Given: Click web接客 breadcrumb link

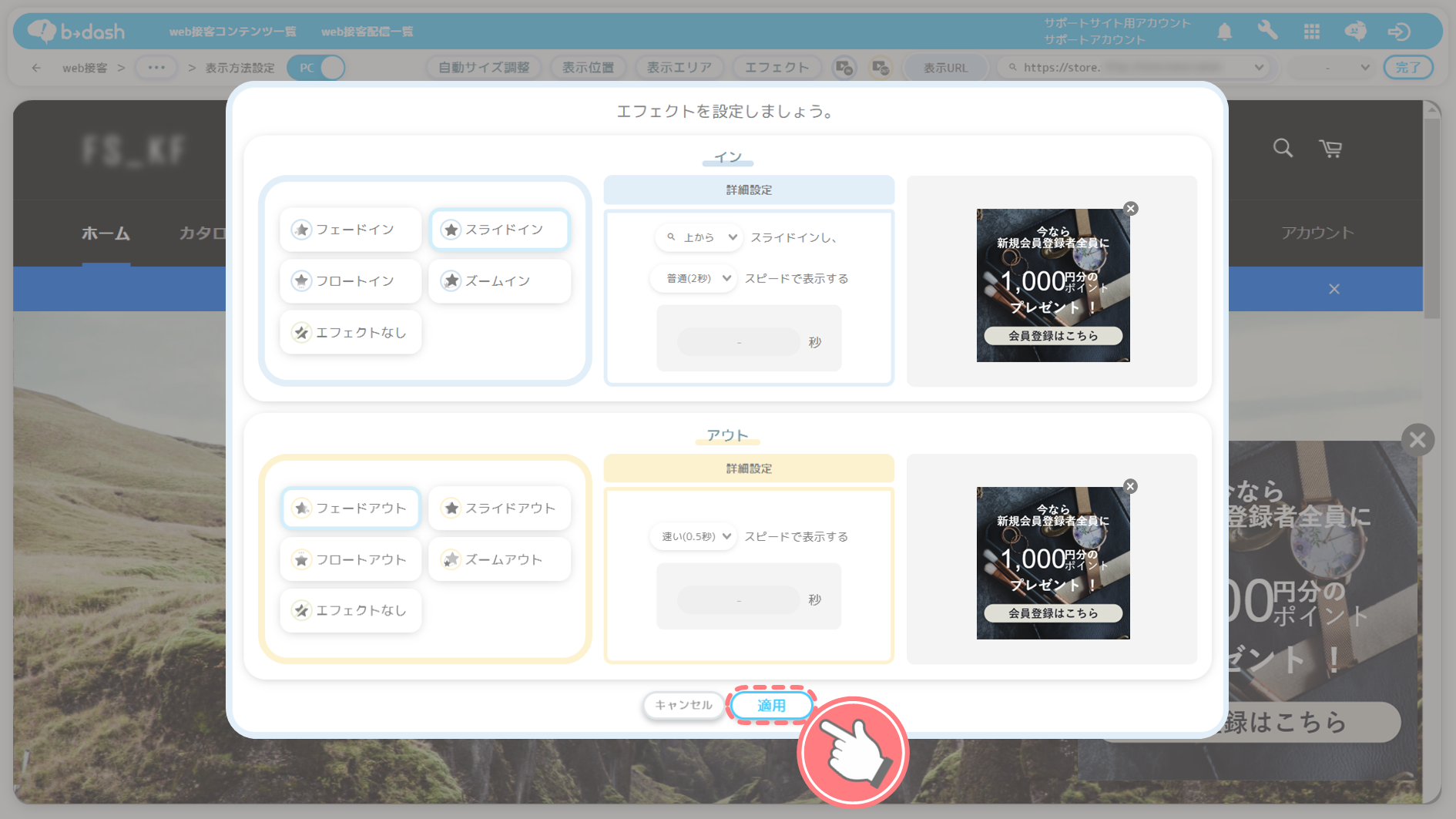Looking at the screenshot, I should (85, 68).
